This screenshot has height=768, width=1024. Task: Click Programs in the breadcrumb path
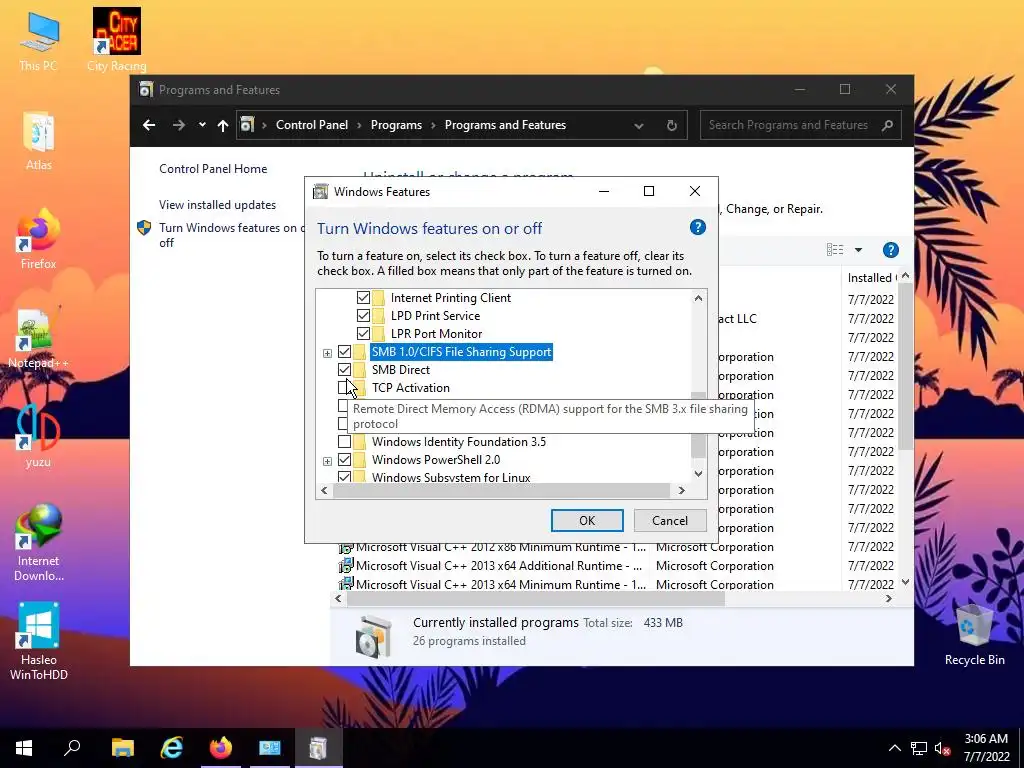pyautogui.click(x=396, y=125)
